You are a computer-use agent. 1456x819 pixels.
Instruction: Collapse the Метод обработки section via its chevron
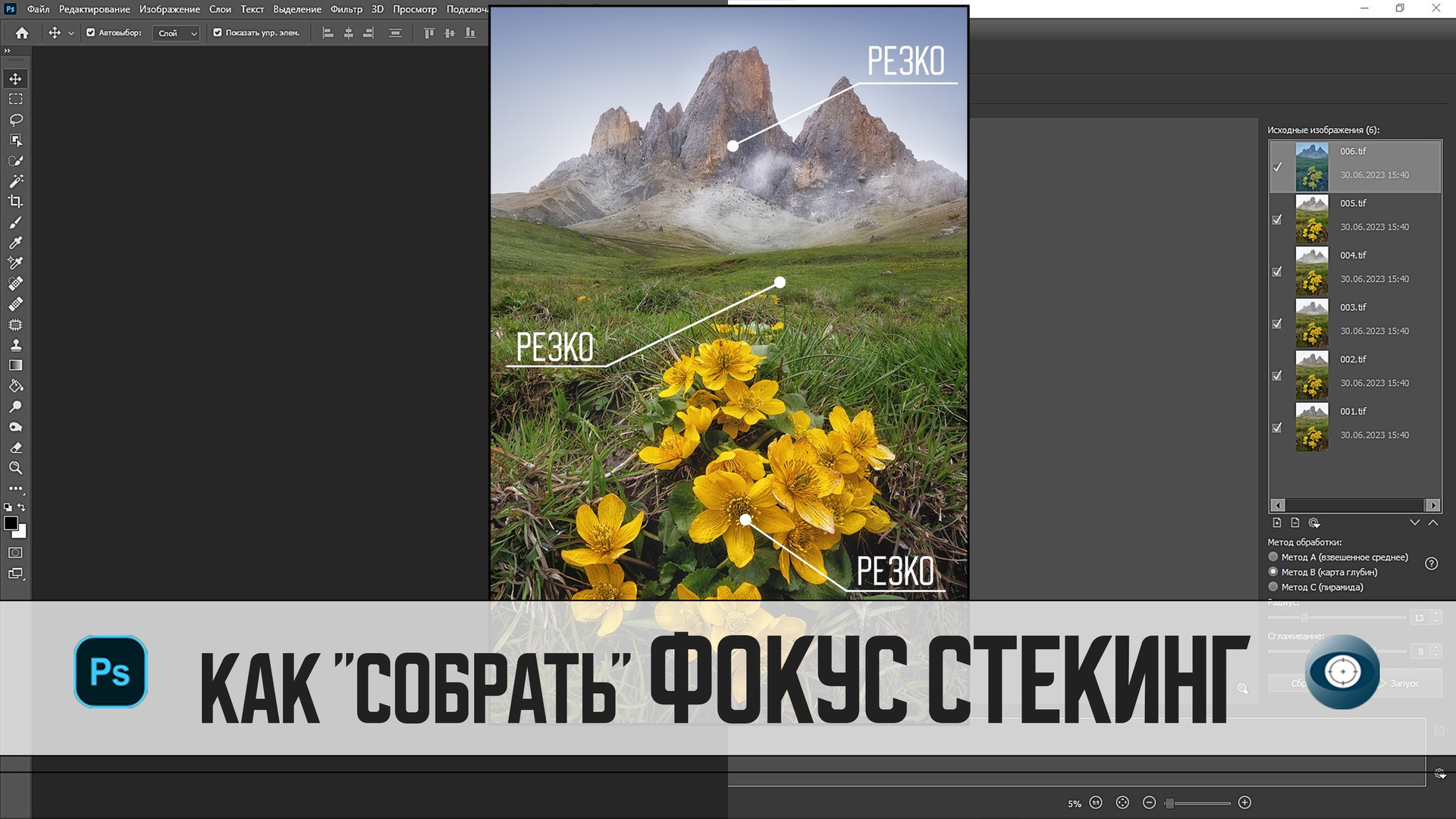(1433, 522)
